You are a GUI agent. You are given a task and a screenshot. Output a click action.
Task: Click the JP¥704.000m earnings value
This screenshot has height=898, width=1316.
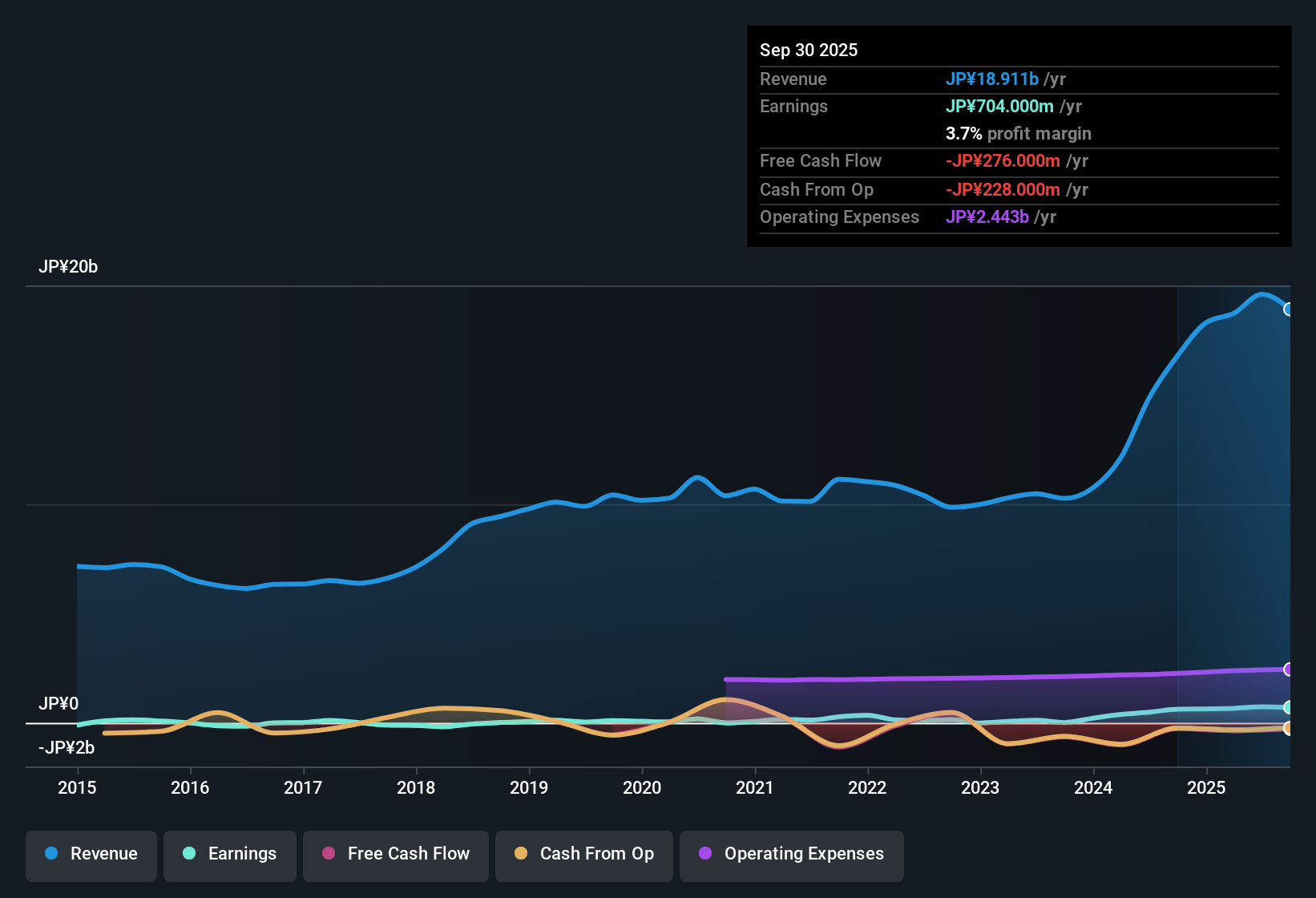pos(1001,106)
